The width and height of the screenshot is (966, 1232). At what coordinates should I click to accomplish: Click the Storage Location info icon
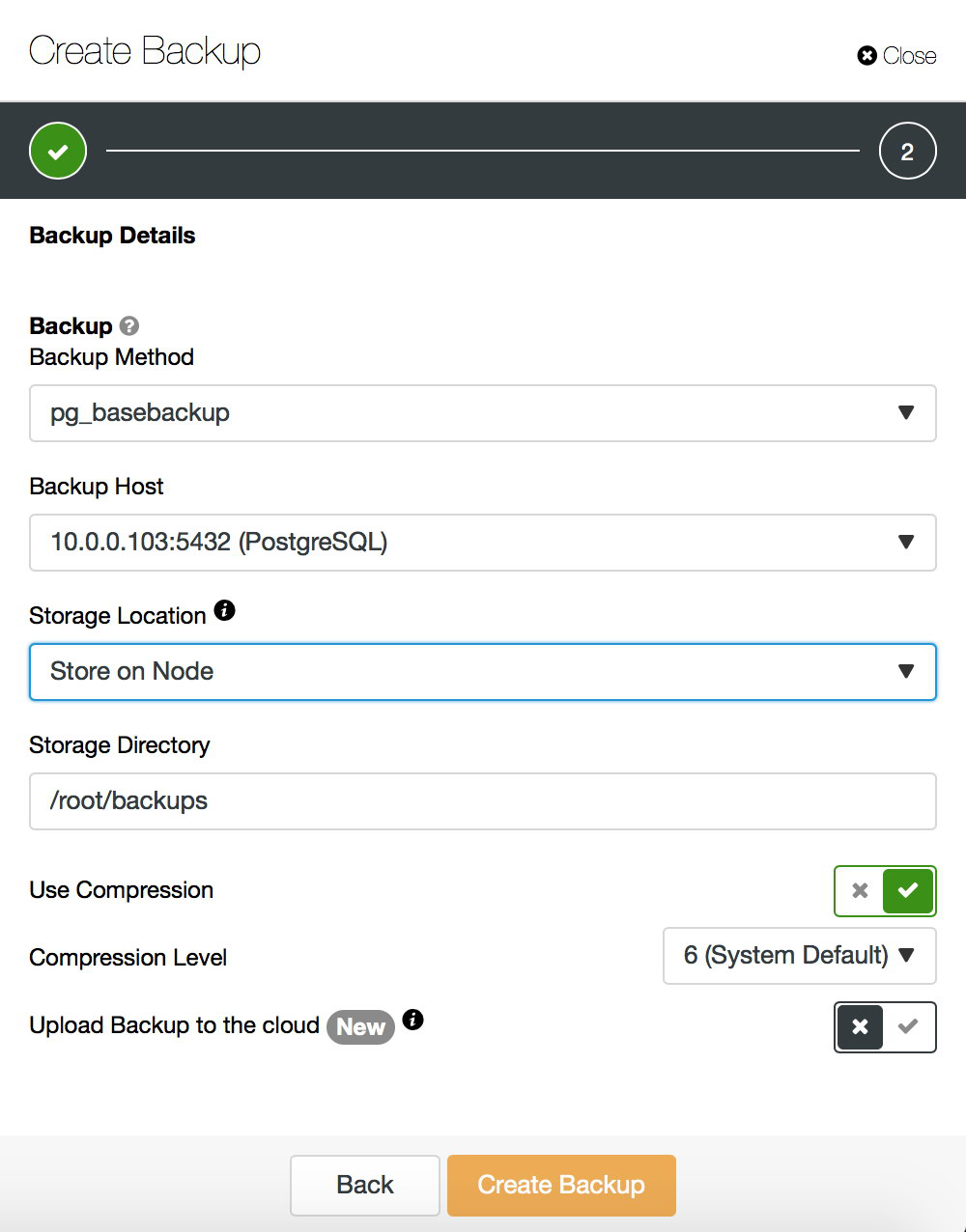224,610
